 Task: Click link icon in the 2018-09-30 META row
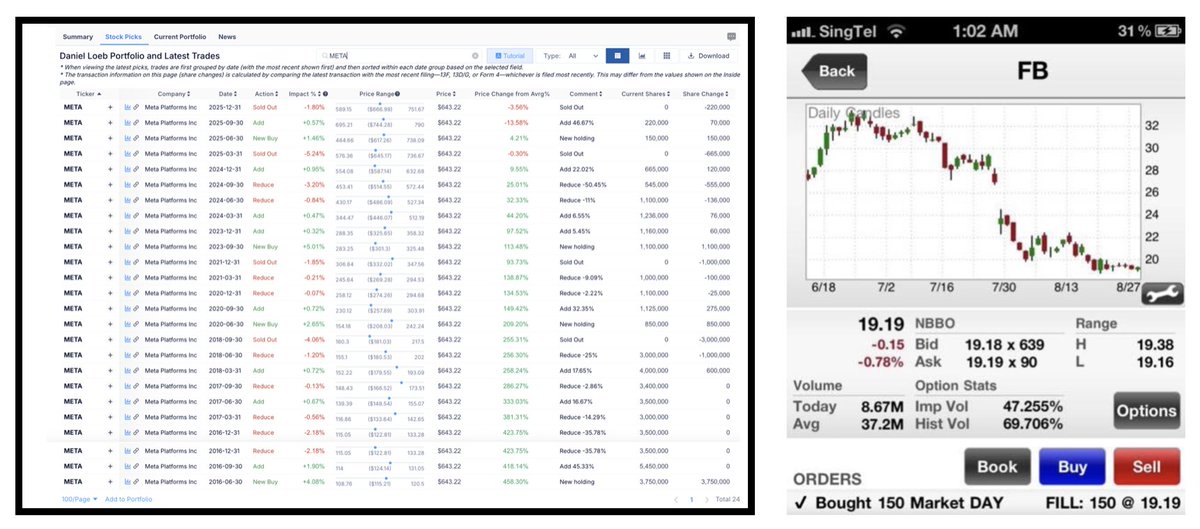135,340
